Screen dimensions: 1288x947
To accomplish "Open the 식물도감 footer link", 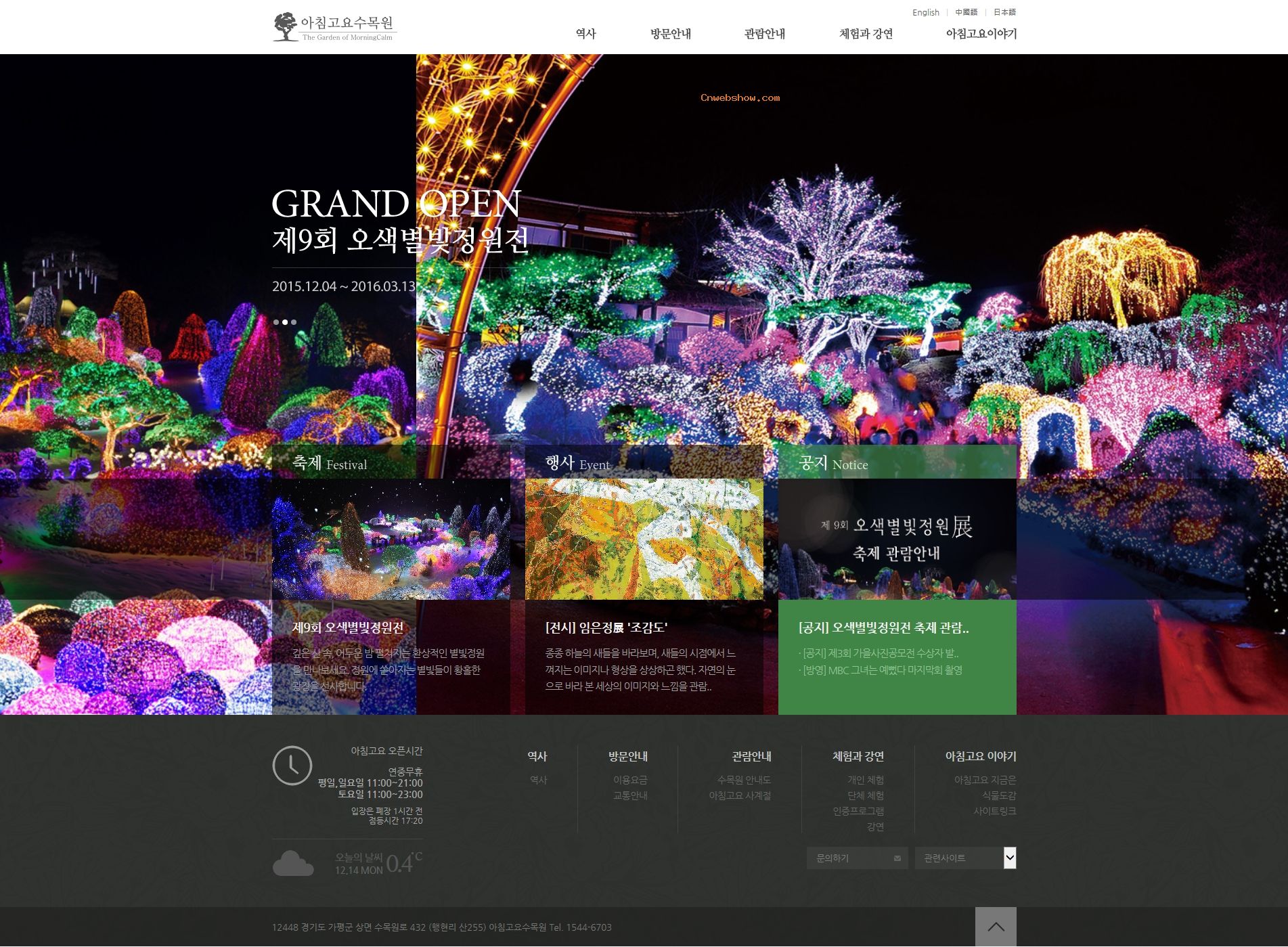I will click(x=998, y=795).
